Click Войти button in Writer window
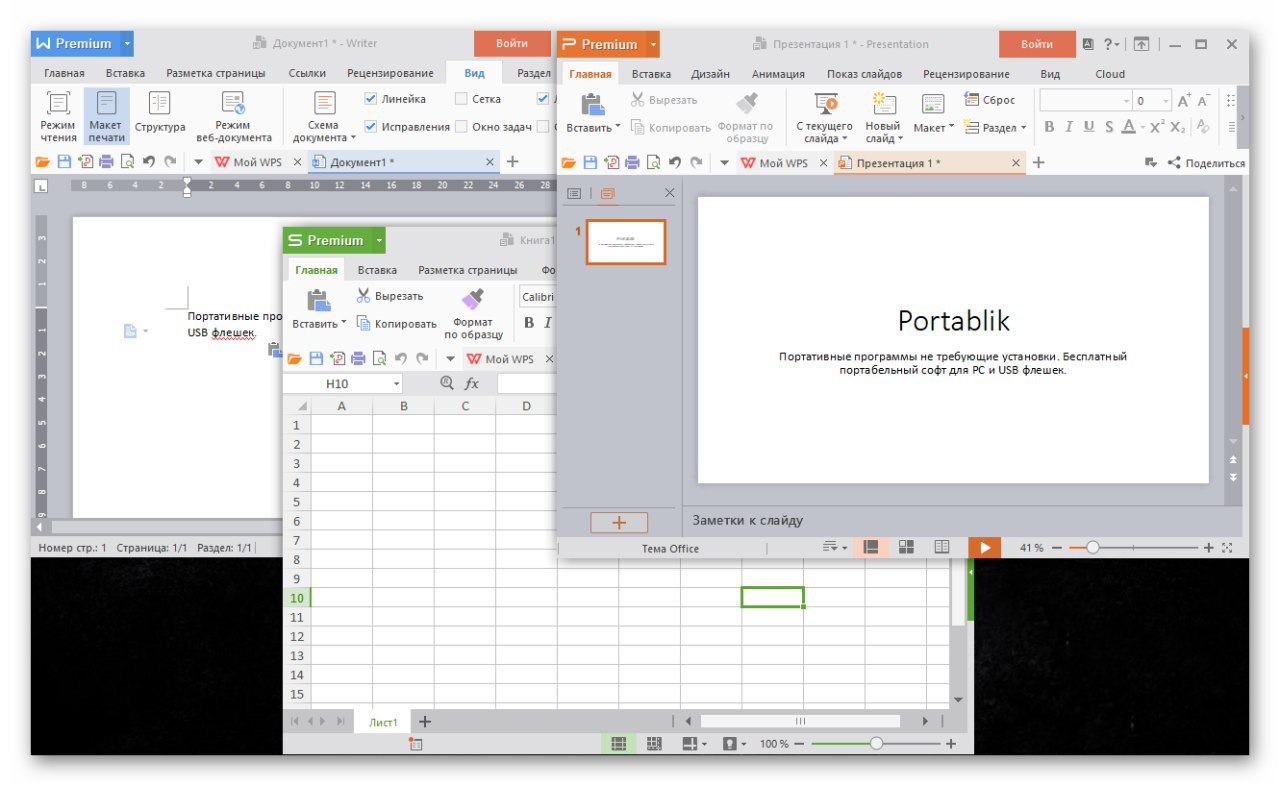1280x786 pixels. pos(511,44)
